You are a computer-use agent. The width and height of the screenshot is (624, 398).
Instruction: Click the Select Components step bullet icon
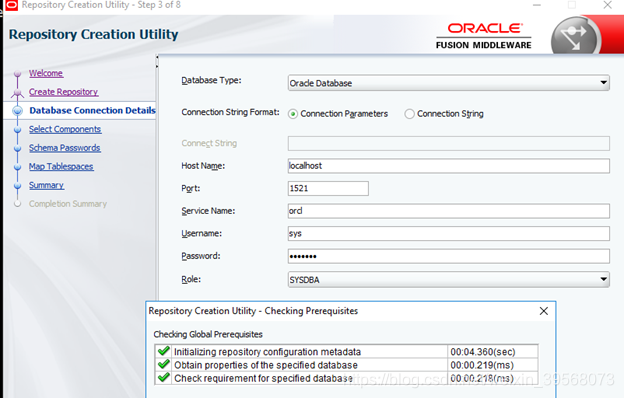point(17,130)
